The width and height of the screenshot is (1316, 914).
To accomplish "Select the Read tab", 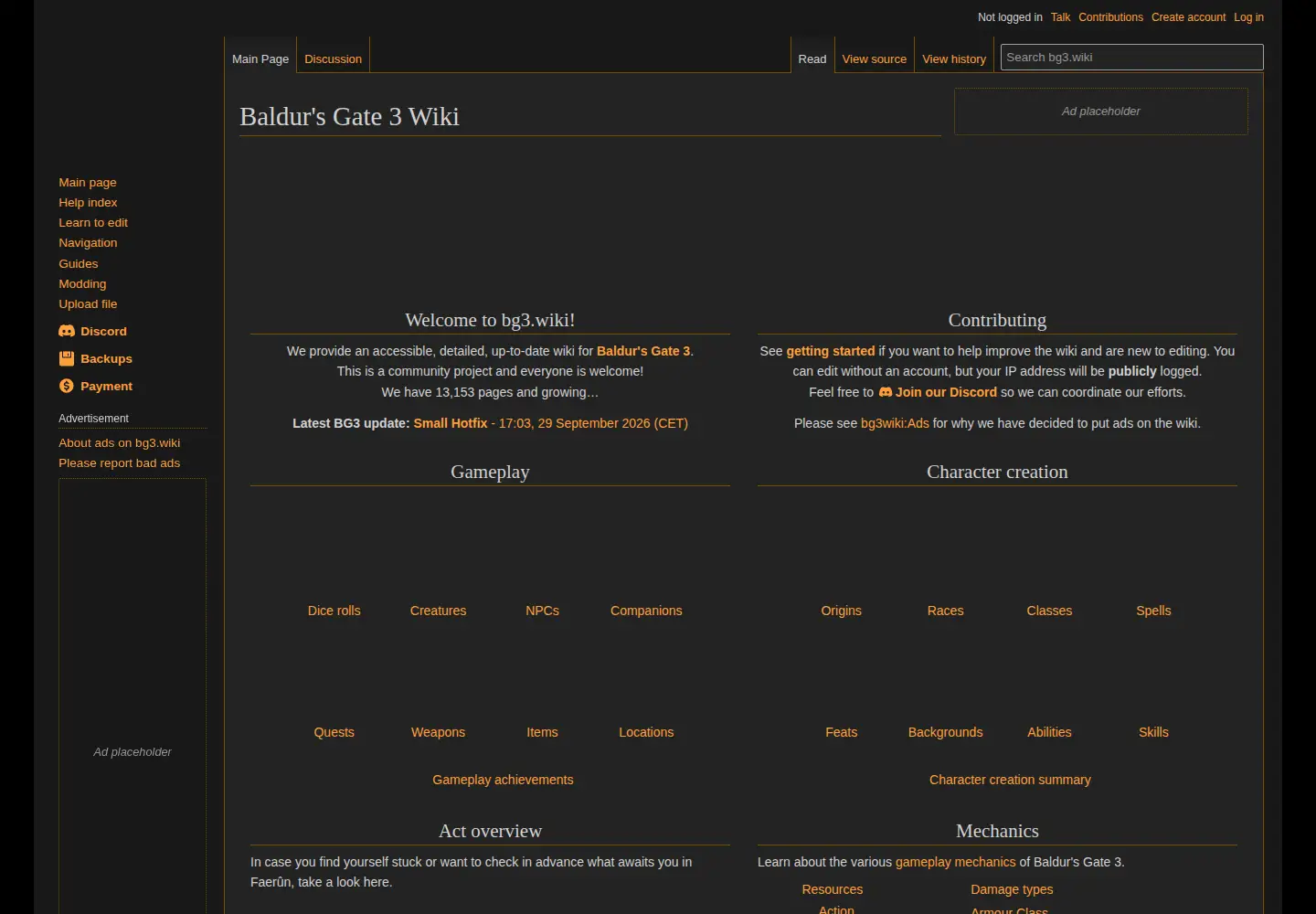I will [x=812, y=58].
